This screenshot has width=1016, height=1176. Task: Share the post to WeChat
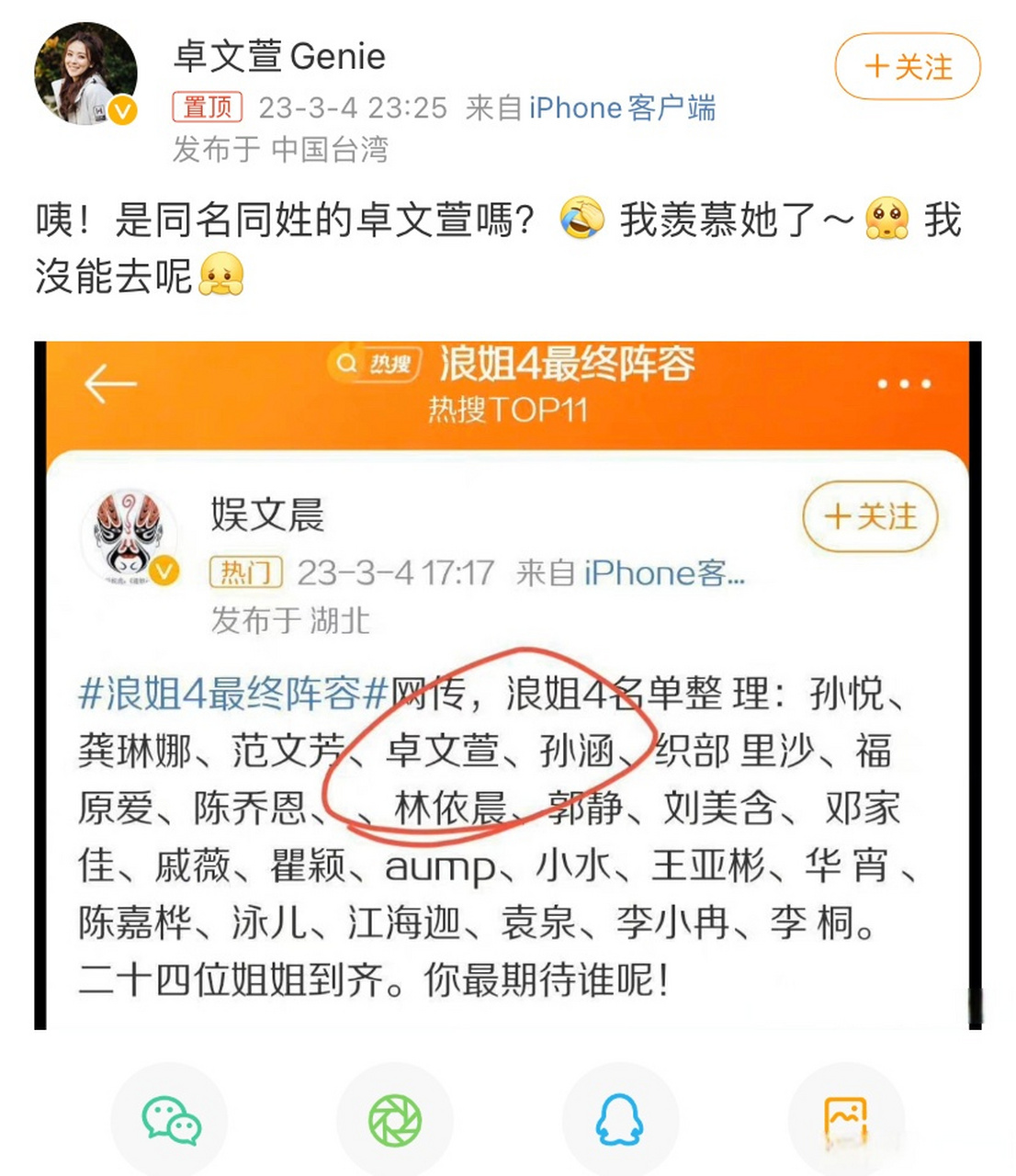pos(171,1121)
